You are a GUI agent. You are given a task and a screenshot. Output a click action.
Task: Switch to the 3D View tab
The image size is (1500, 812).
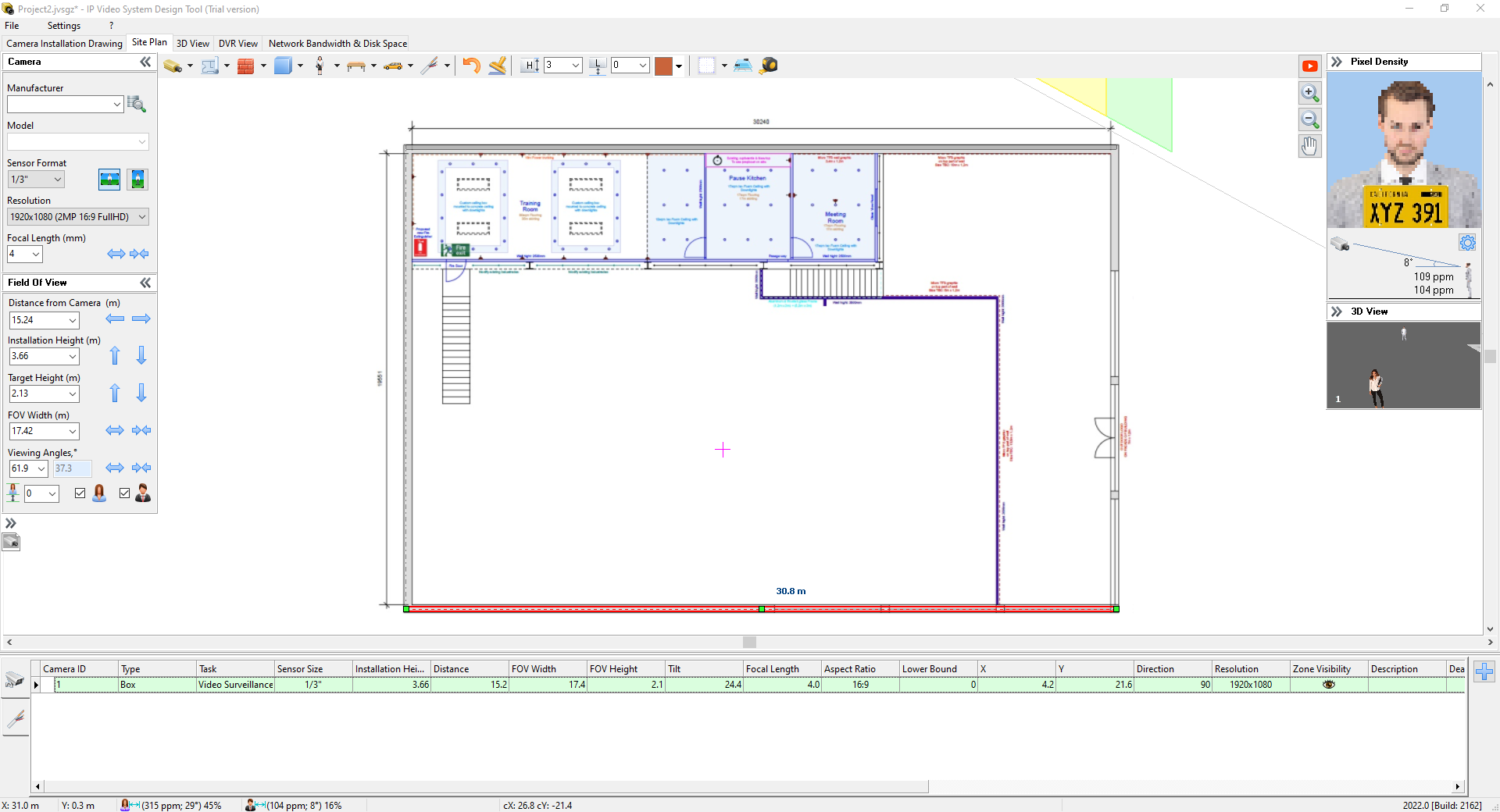pos(192,44)
